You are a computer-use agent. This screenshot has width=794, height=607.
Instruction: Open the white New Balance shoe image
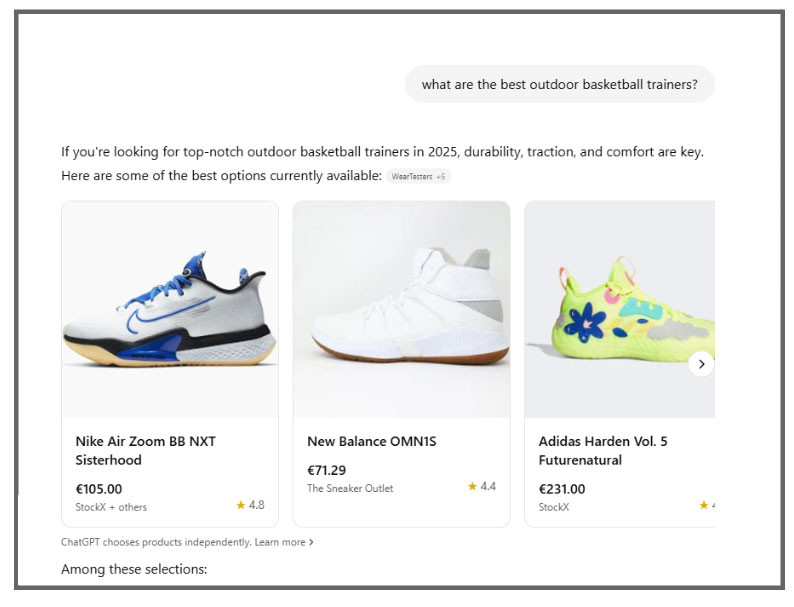401,309
